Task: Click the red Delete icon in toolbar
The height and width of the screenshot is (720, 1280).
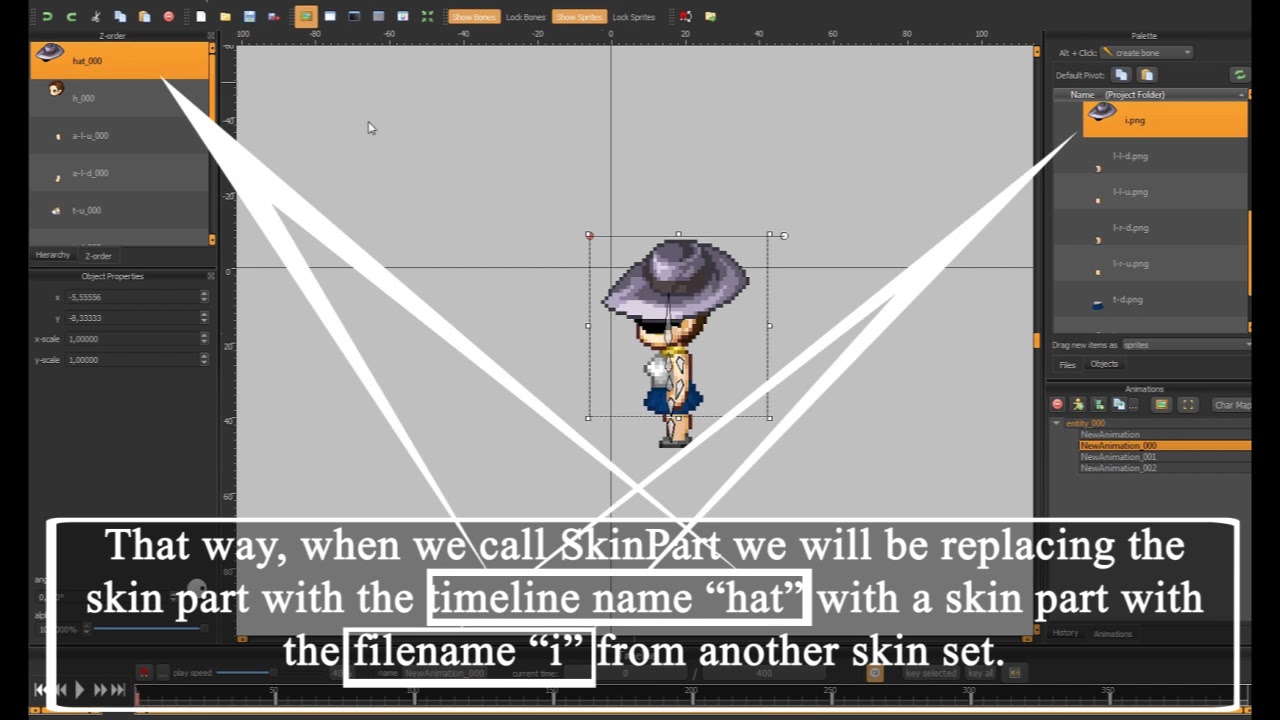Action: pyautogui.click(x=168, y=16)
